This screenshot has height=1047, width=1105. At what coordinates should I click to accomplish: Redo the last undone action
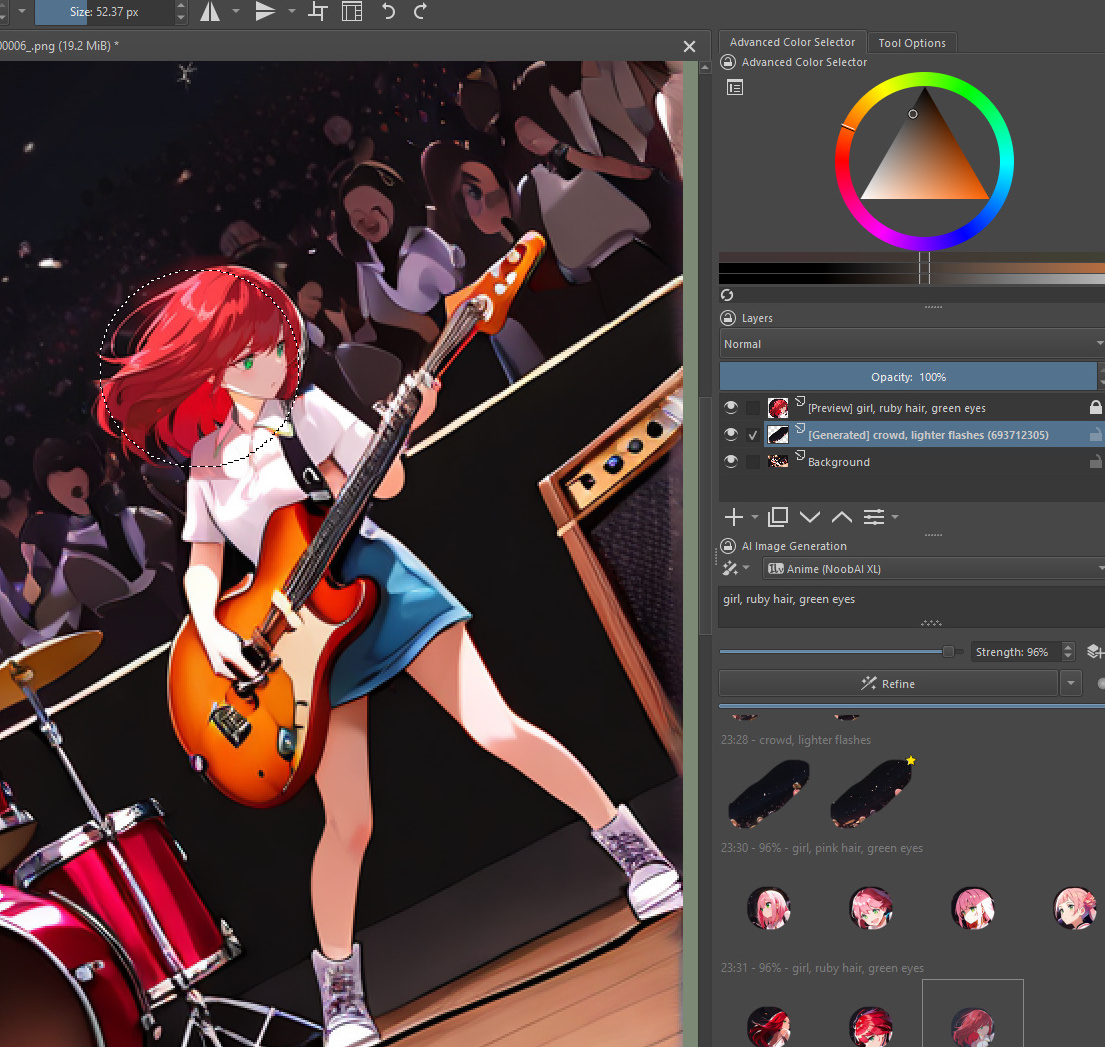420,11
